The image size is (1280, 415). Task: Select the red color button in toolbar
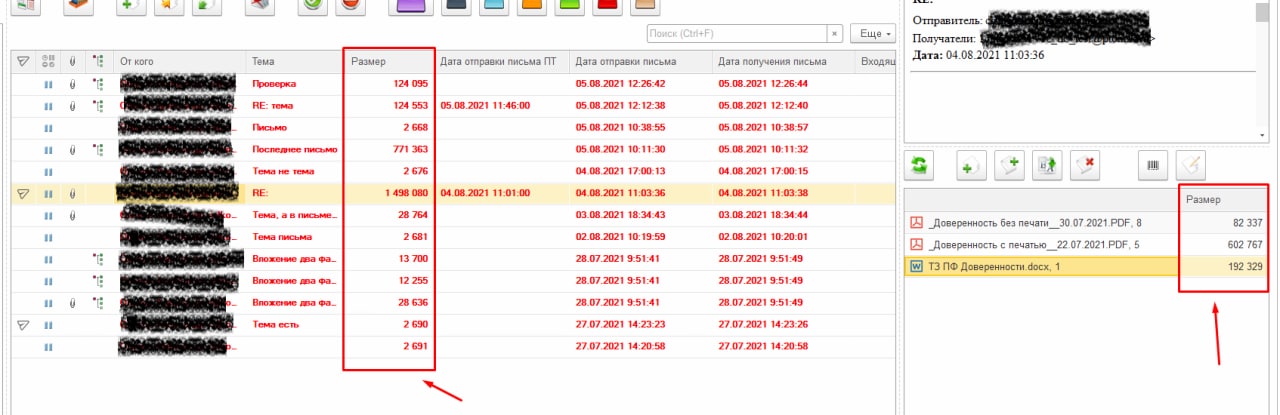607,6
